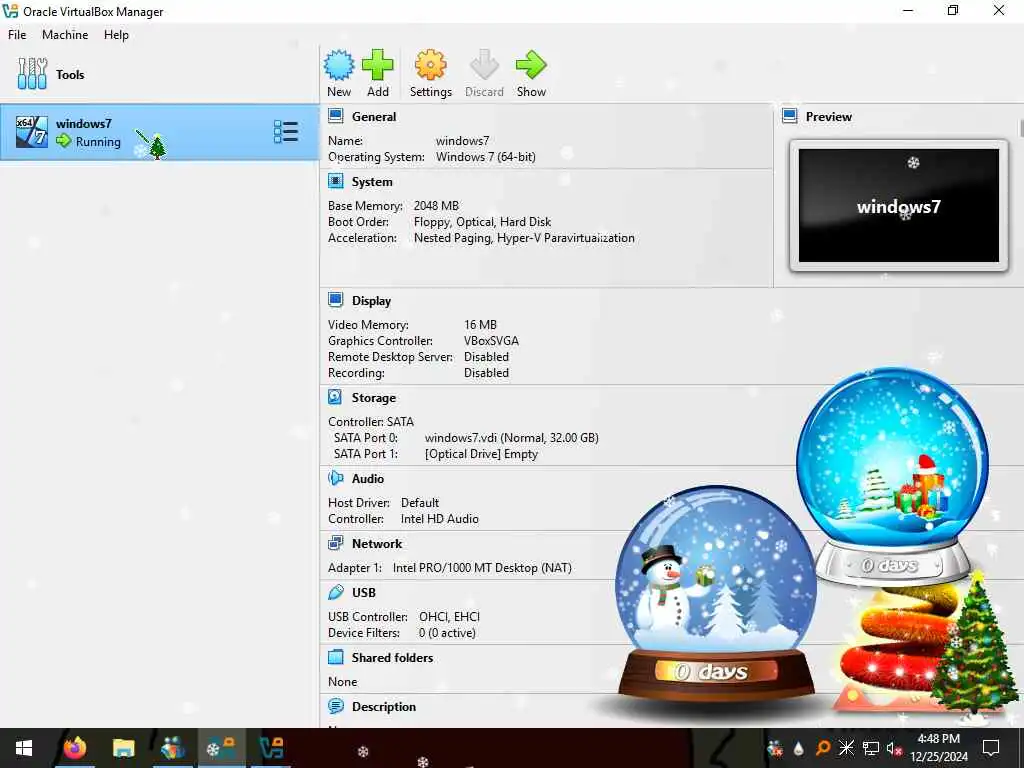Click the Discard toolbar icon
The width and height of the screenshot is (1024, 768).
click(484, 65)
